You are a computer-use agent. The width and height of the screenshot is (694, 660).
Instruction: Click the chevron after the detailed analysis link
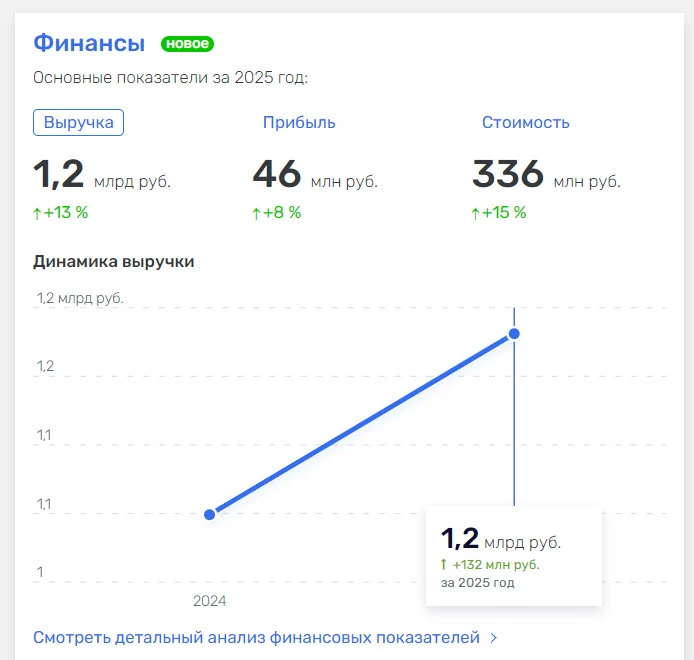(x=494, y=637)
